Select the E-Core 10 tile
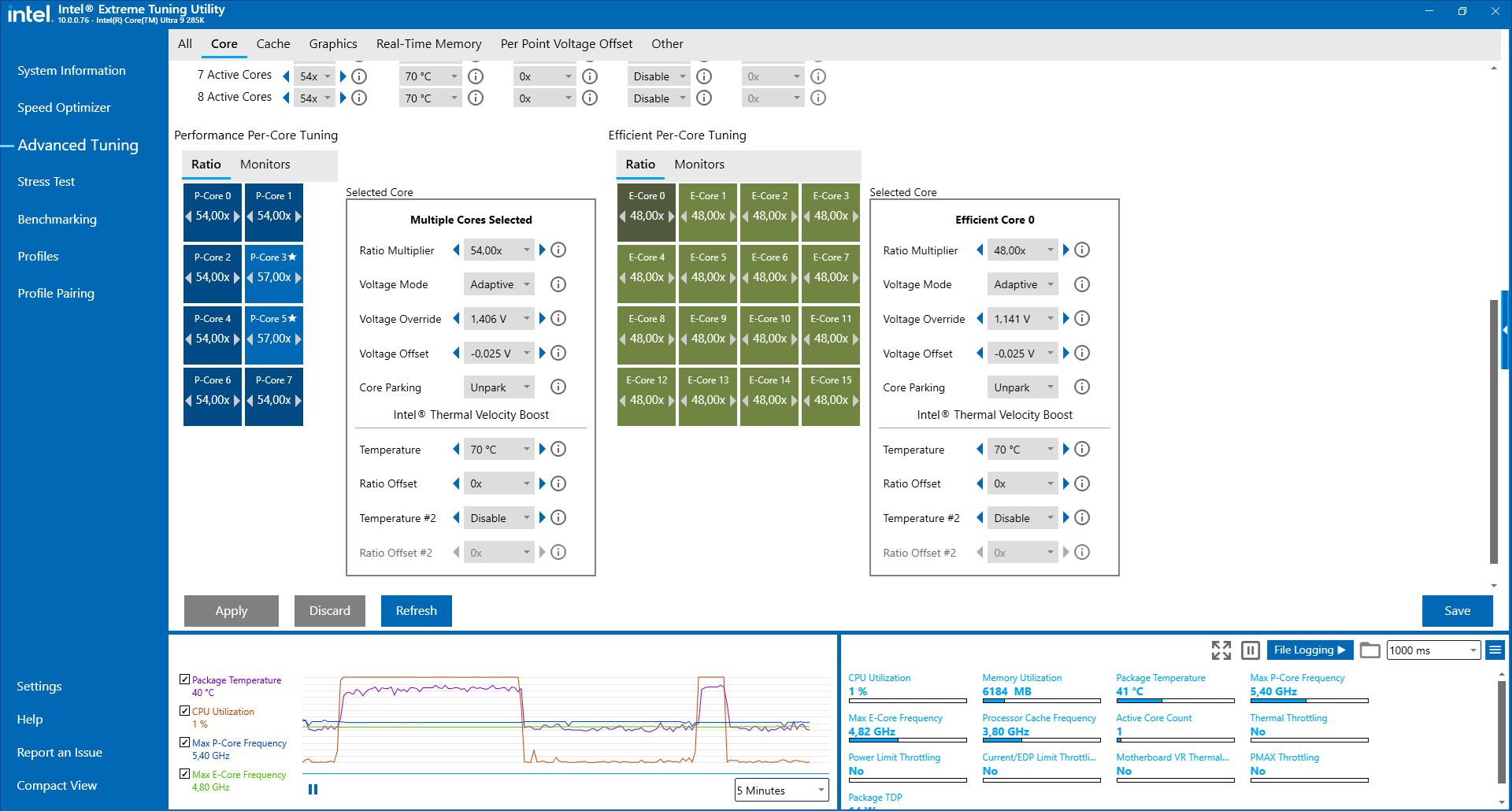Viewport: 1512px width, 811px height. (769, 336)
